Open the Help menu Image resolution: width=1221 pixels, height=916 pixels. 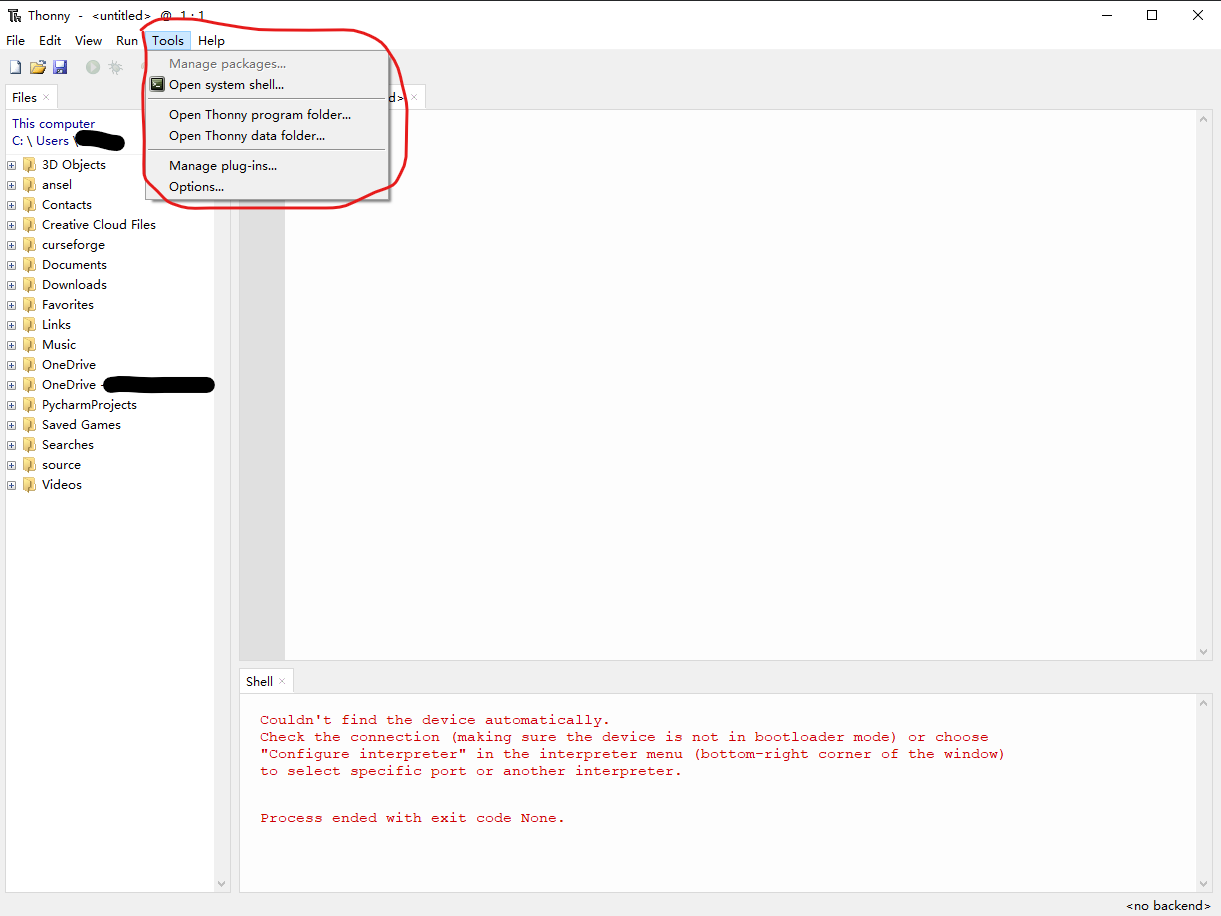[211, 40]
